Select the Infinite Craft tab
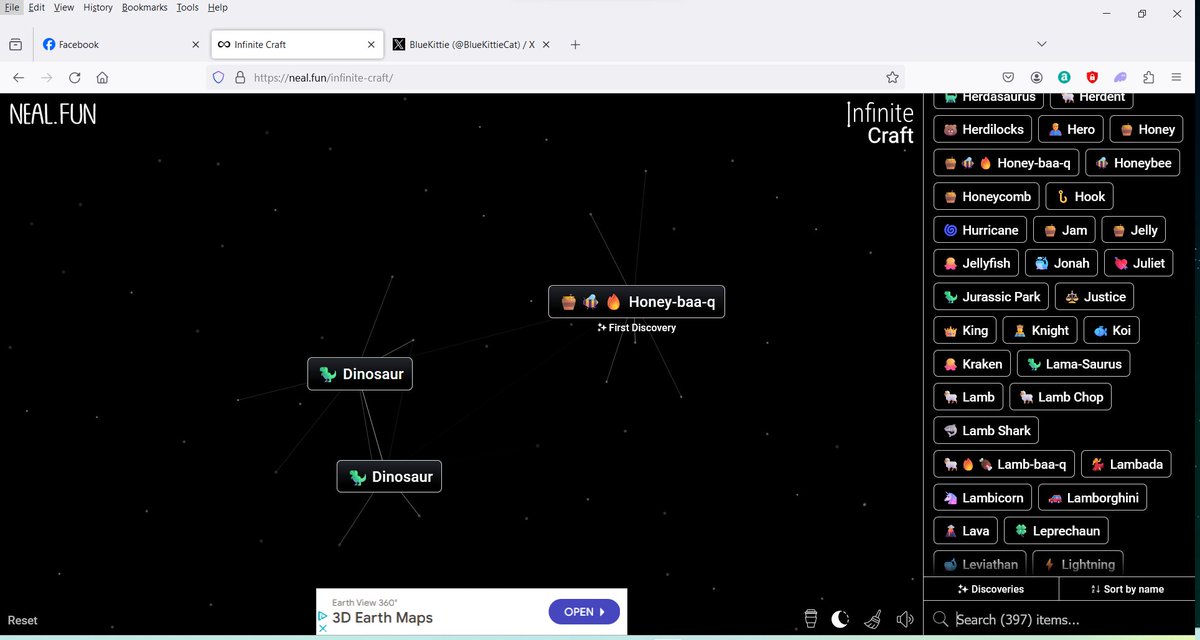 [297, 44]
